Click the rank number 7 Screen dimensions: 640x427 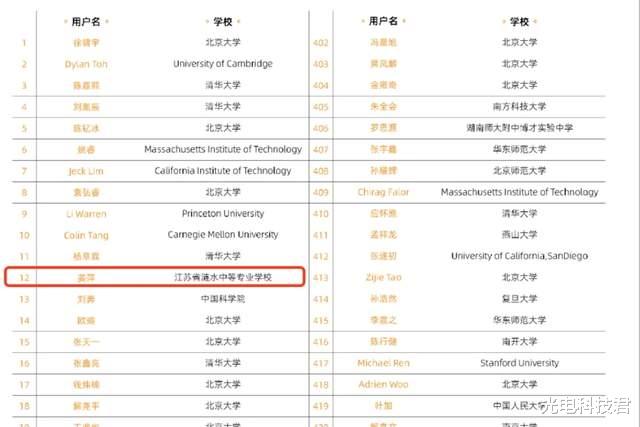pos(24,171)
